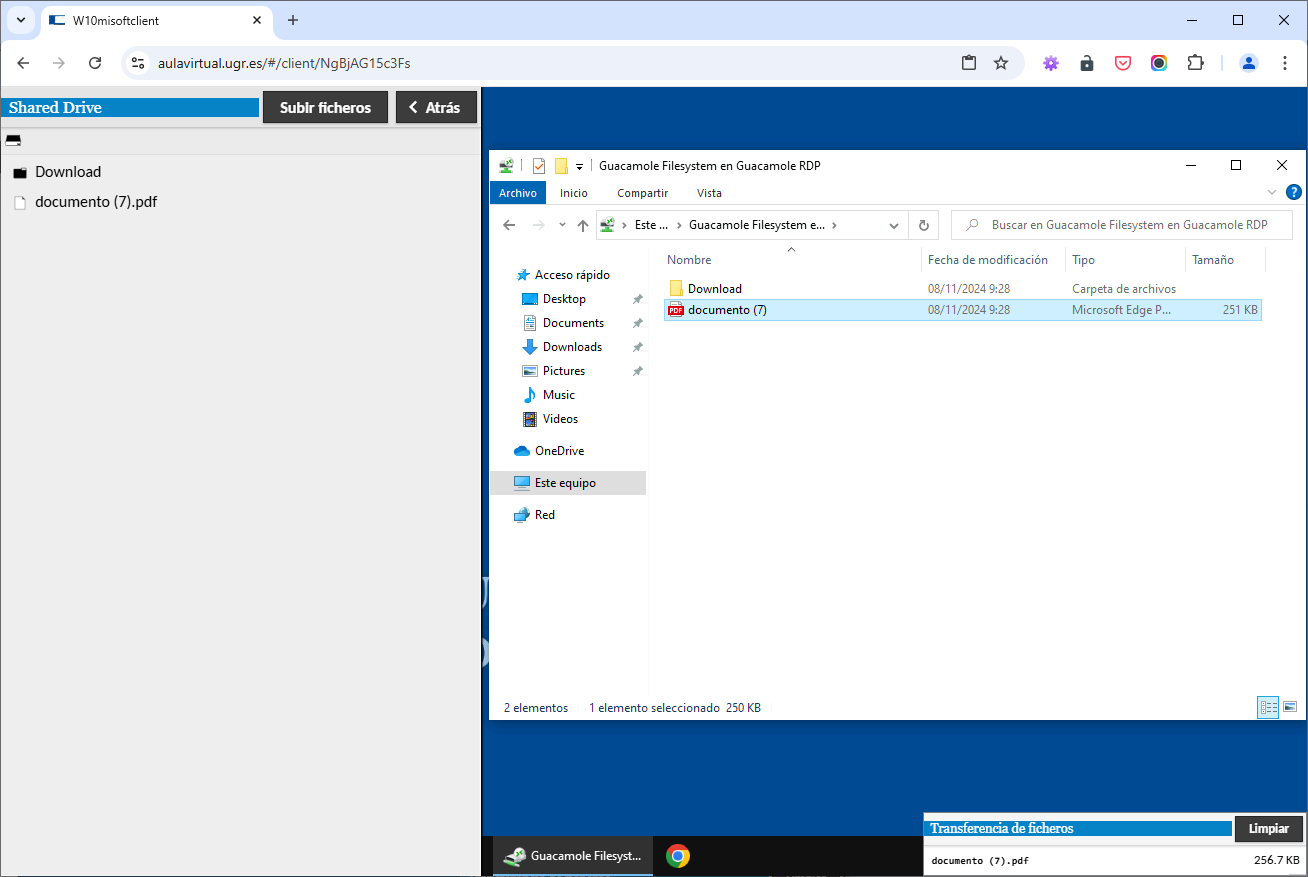Open the Inicio ribbon tab
Image resolution: width=1308 pixels, height=877 pixels.
point(574,193)
